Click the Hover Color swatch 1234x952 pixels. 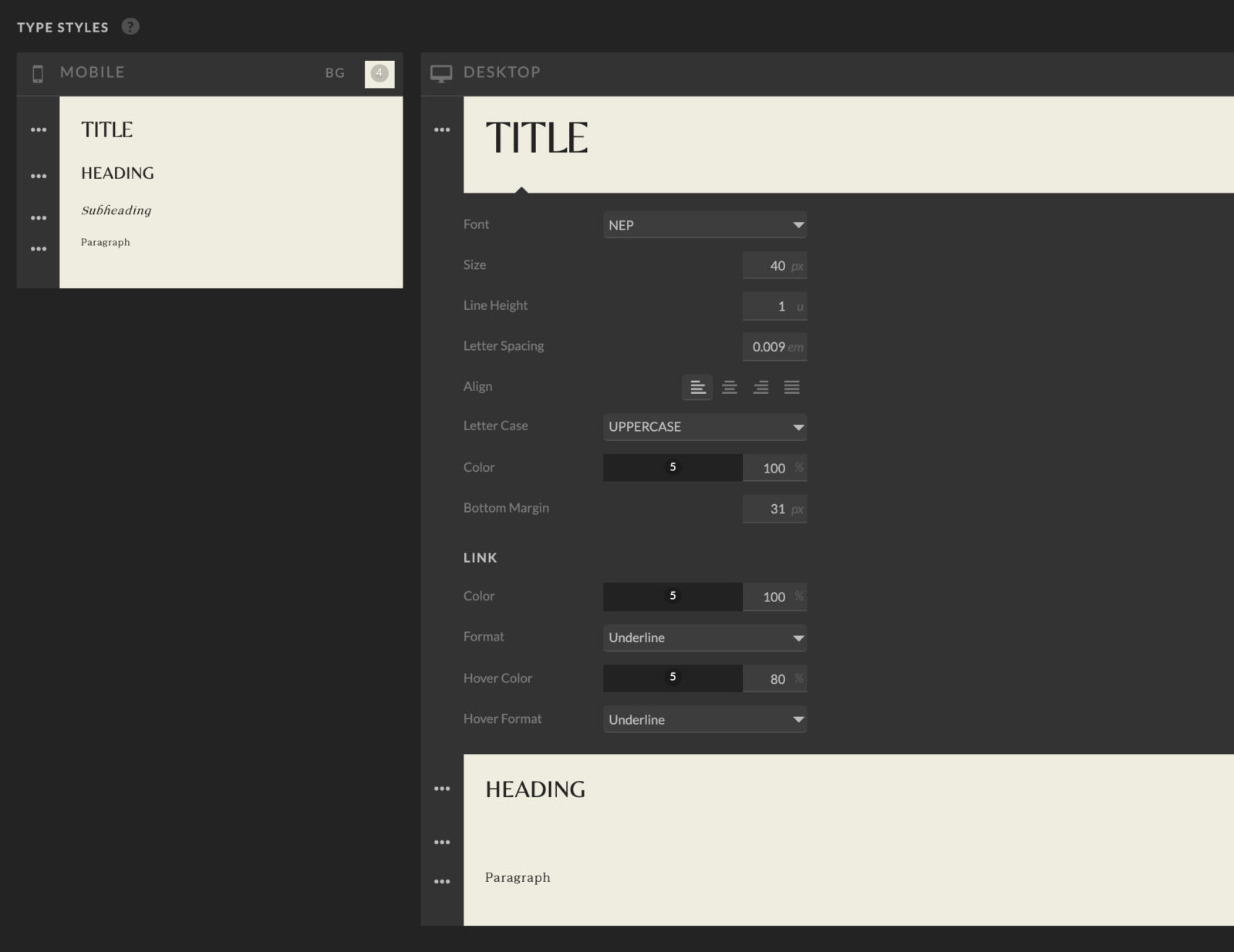coord(672,678)
